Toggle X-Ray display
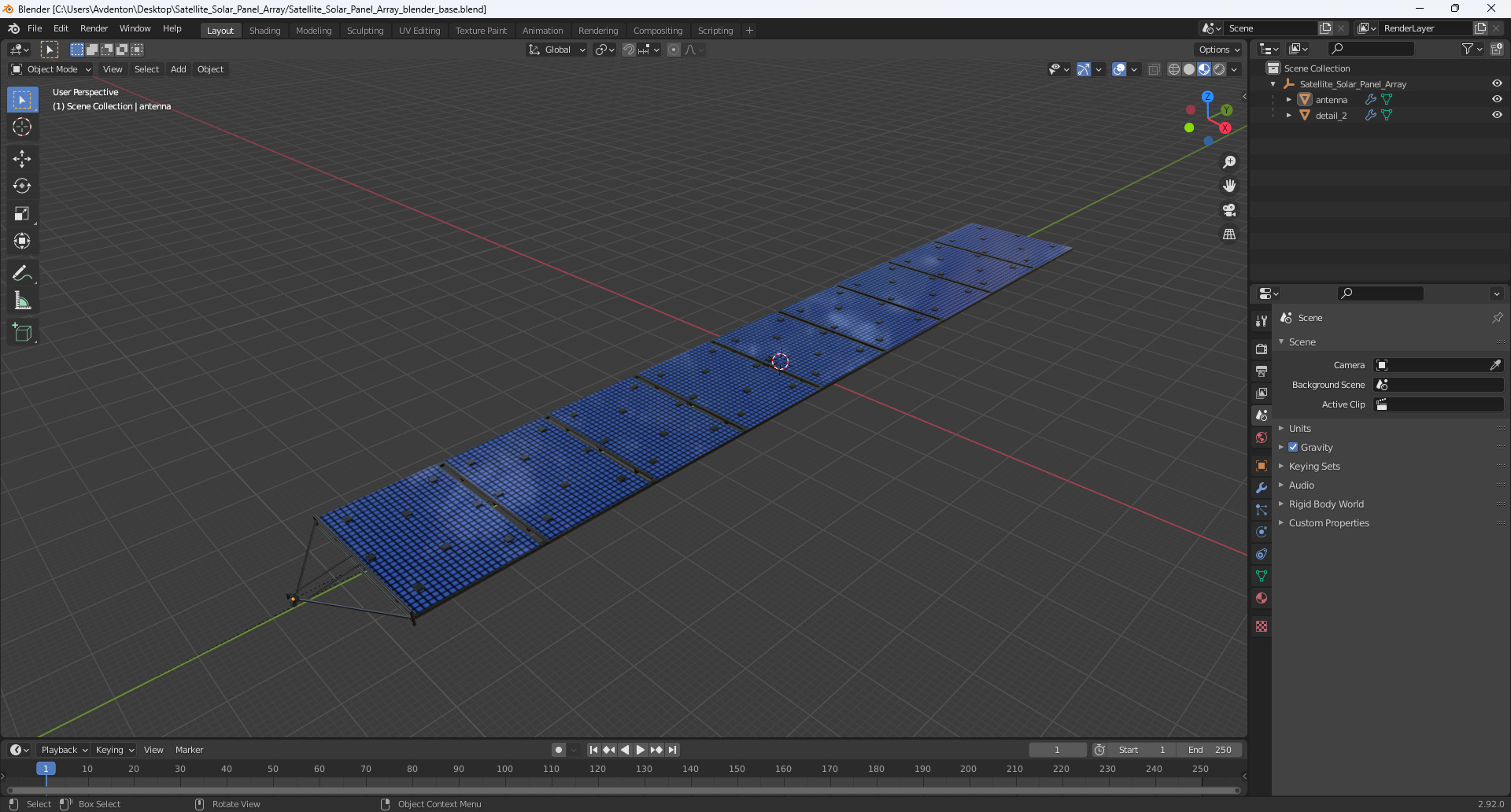This screenshot has width=1511, height=812. coord(1154,69)
